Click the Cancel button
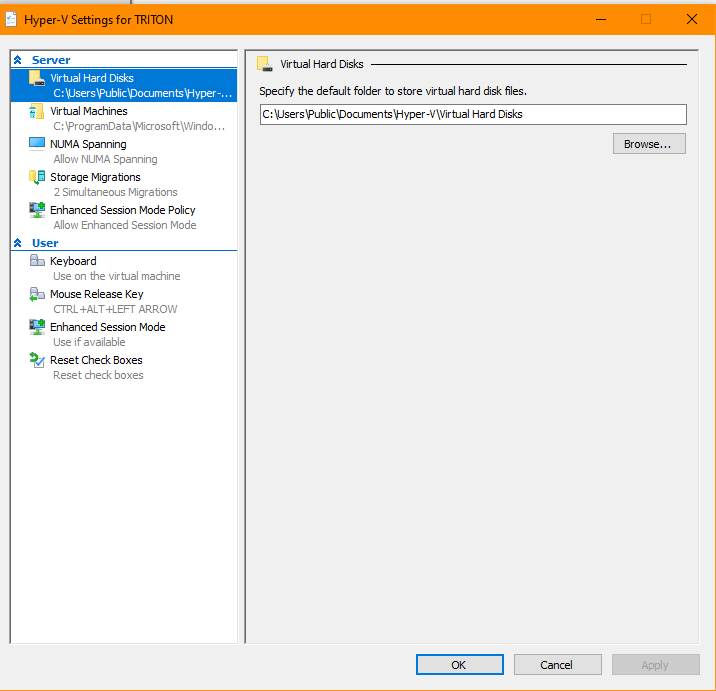This screenshot has width=716, height=691. [x=557, y=665]
